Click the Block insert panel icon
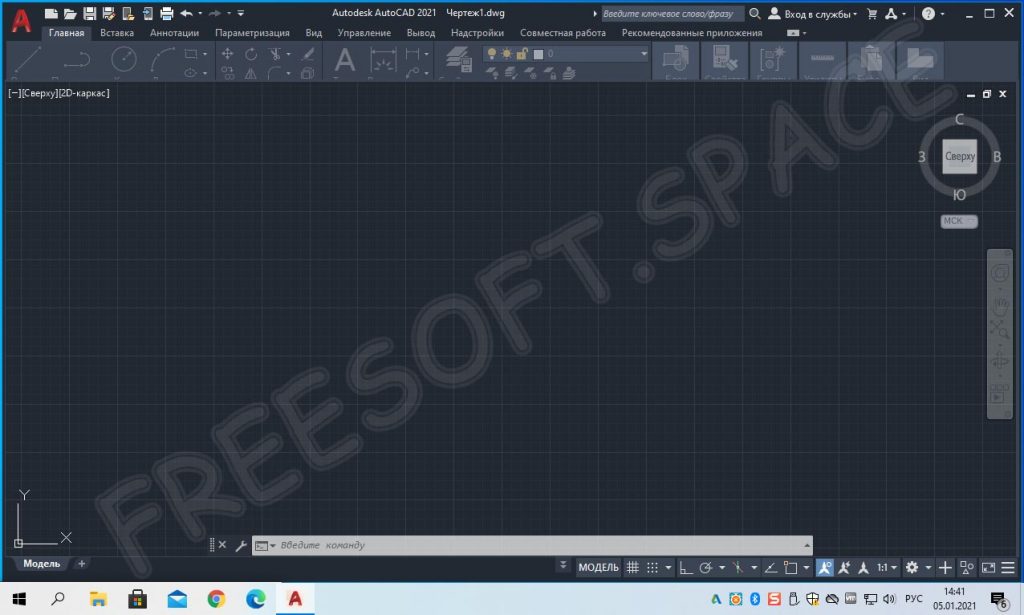 [675, 59]
